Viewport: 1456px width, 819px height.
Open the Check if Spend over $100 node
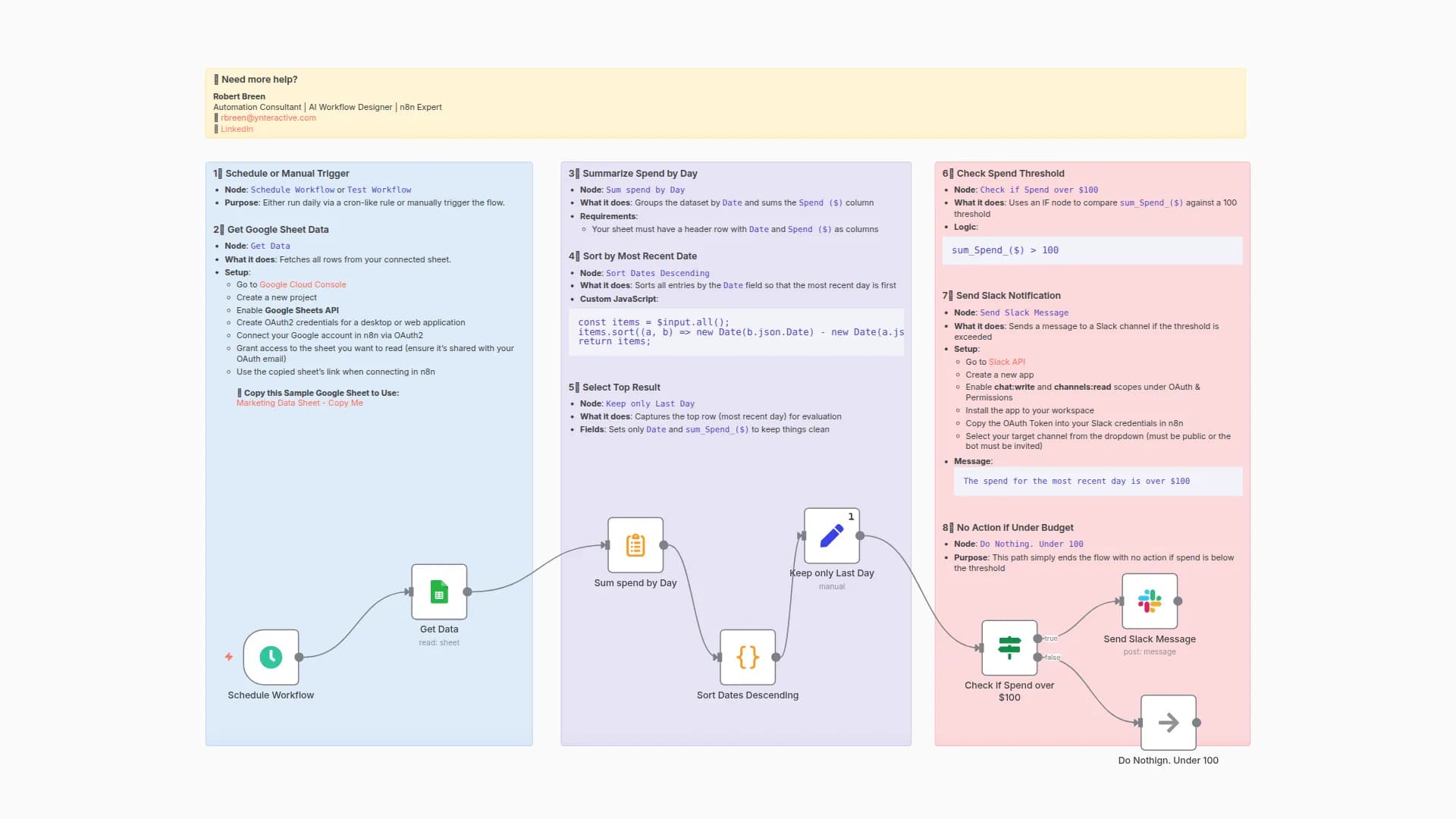coord(1009,648)
